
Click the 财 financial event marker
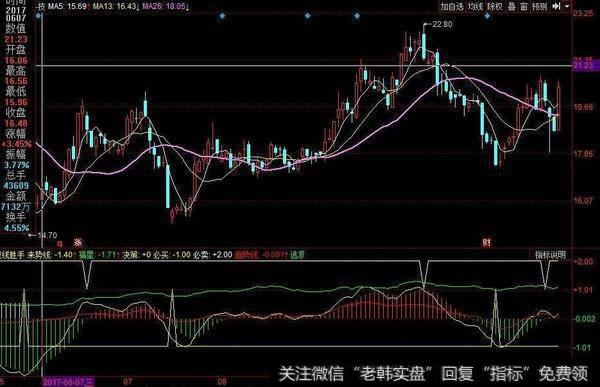coord(487,242)
